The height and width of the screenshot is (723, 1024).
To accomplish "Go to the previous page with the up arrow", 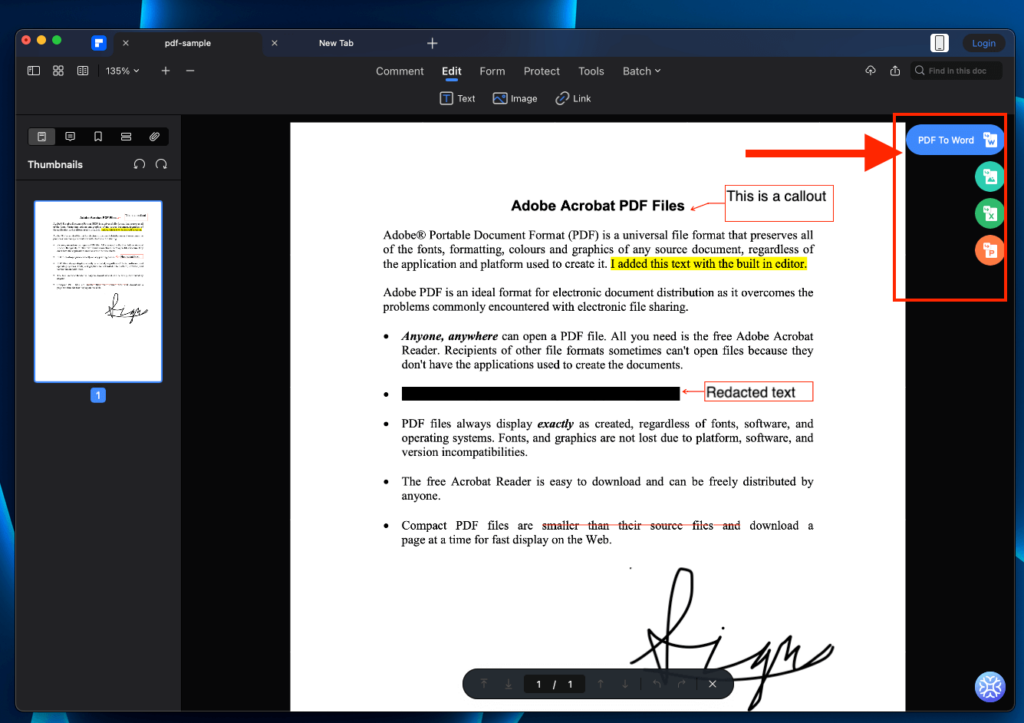I will pyautogui.click(x=600, y=684).
